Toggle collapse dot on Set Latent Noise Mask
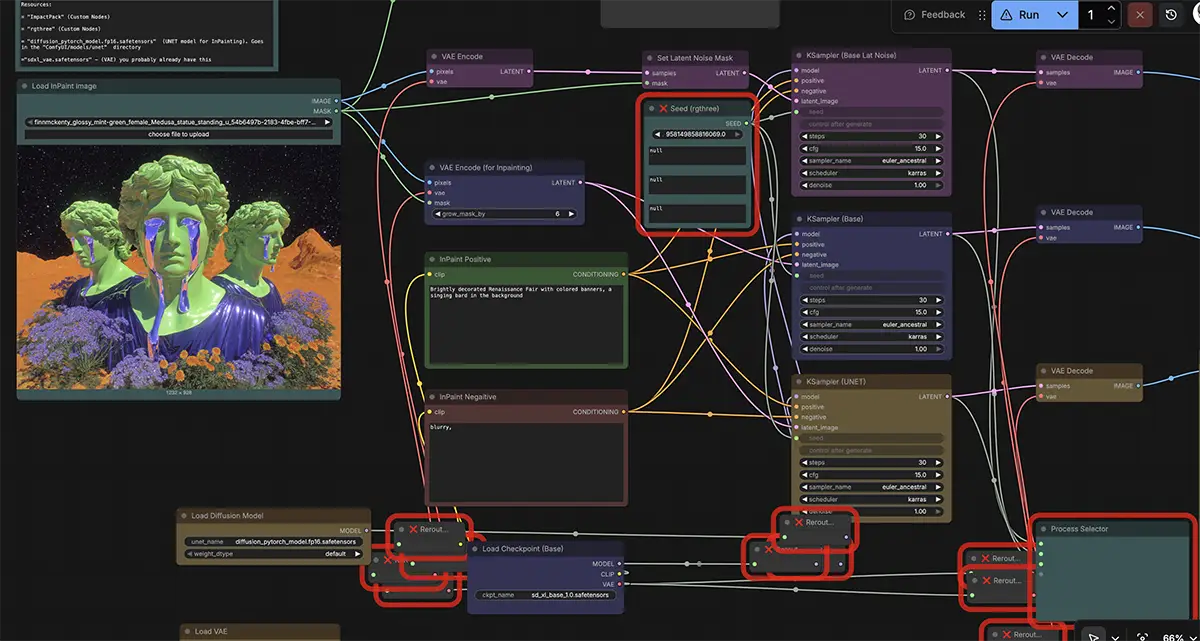This screenshot has height=641, width=1200. [649, 58]
